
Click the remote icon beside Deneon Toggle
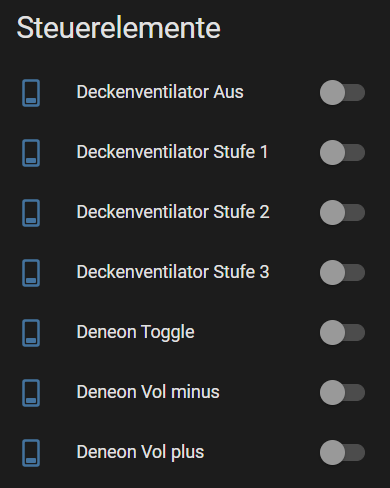[31, 333]
